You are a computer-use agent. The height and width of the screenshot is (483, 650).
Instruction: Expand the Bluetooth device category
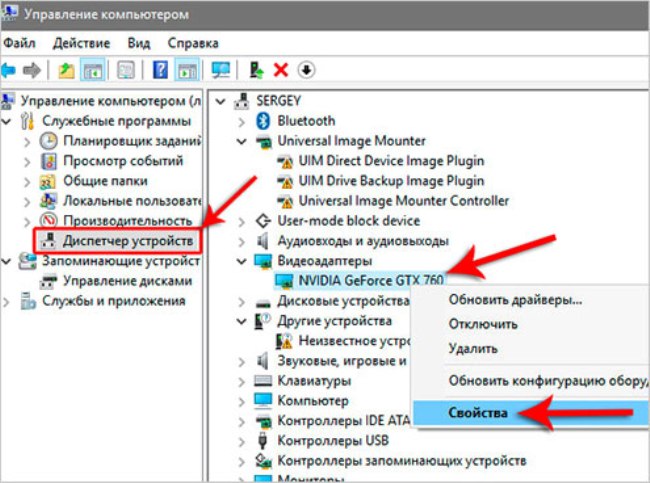click(x=242, y=121)
